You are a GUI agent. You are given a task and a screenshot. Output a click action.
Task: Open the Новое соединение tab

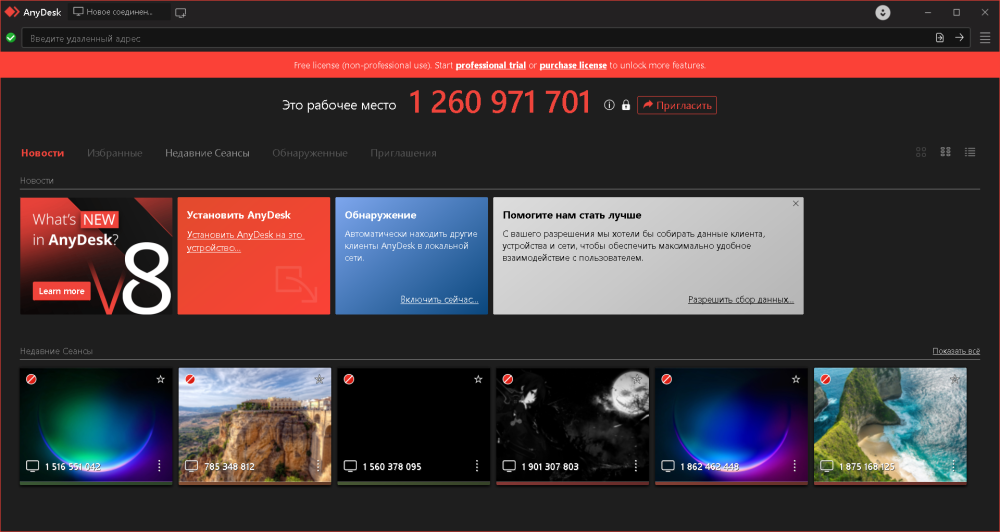[x=119, y=12]
